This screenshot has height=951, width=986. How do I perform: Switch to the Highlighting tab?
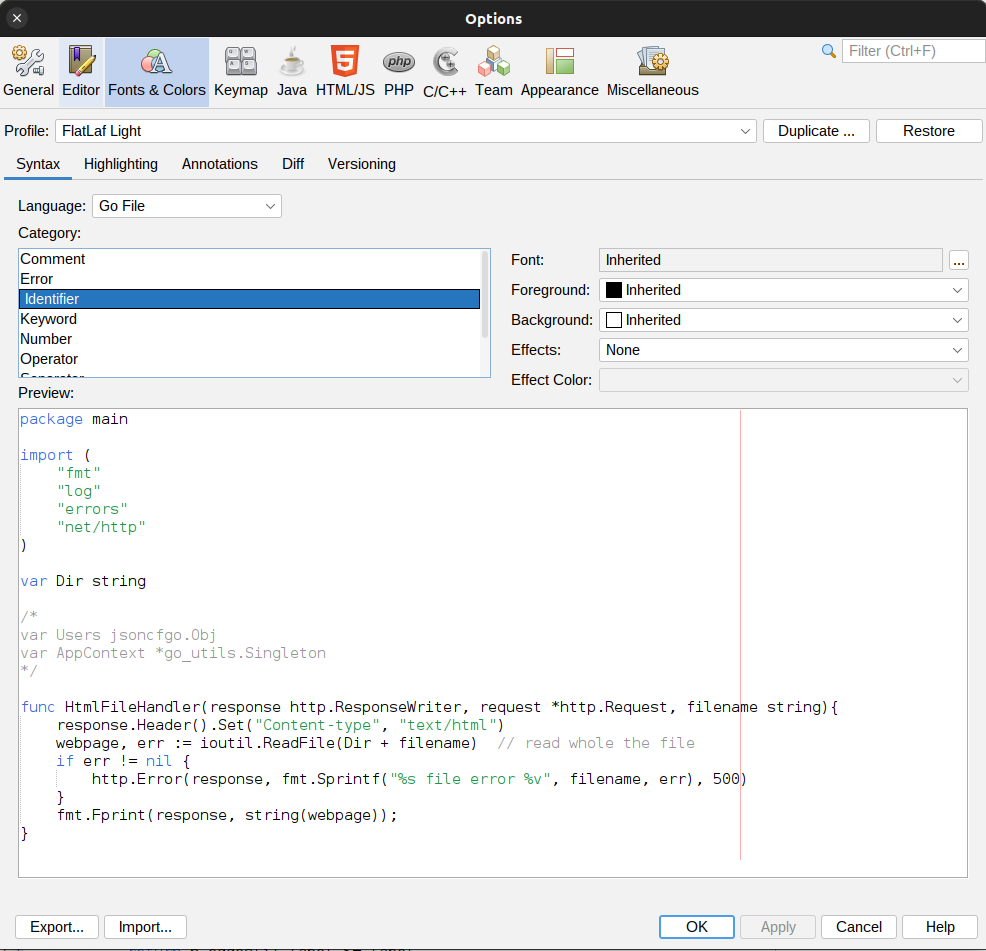[x=121, y=164]
